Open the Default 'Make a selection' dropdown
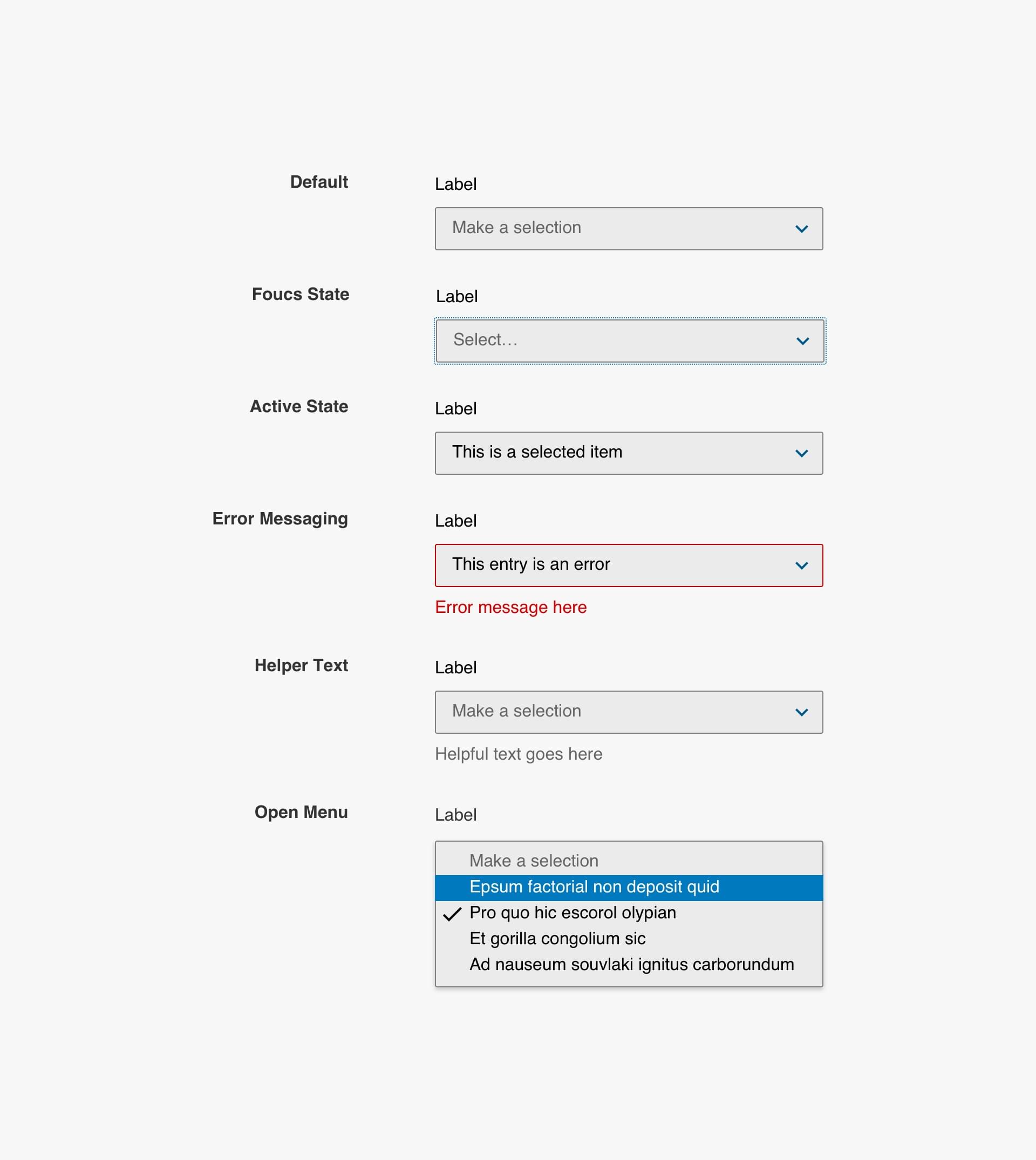Image resolution: width=1036 pixels, height=1160 pixels. pos(615,228)
